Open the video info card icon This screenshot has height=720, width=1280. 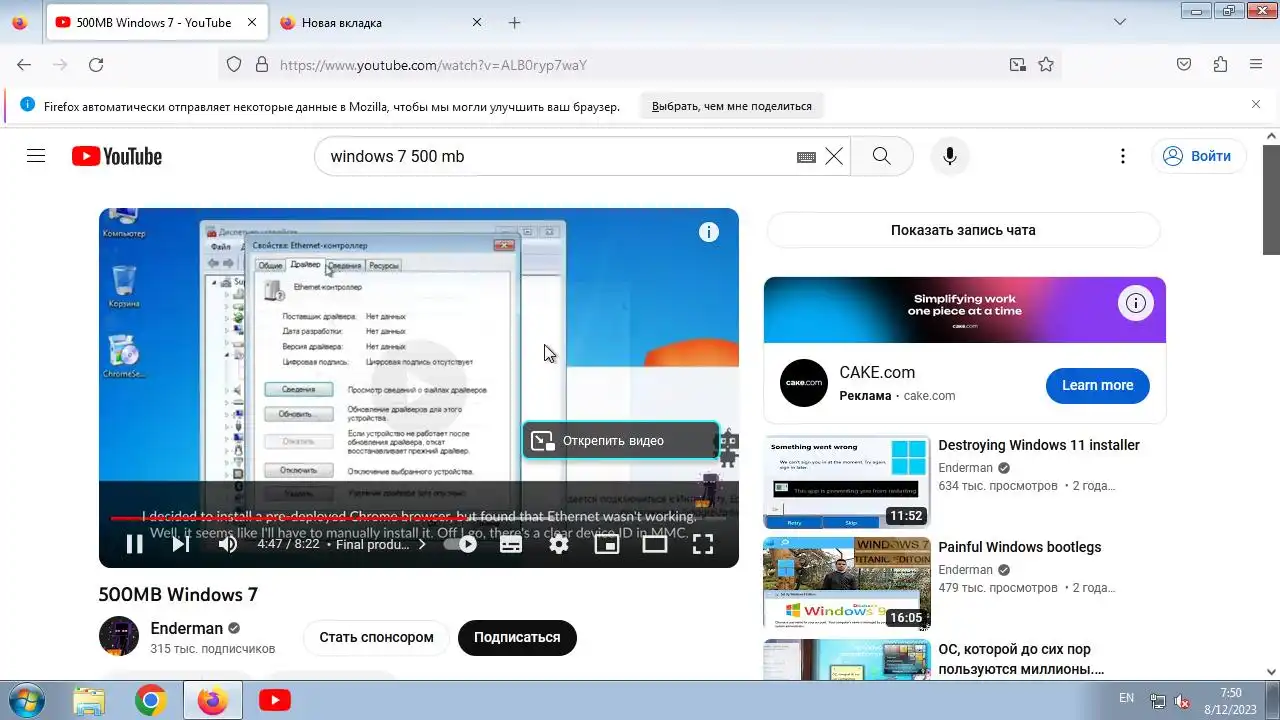pyautogui.click(x=709, y=232)
